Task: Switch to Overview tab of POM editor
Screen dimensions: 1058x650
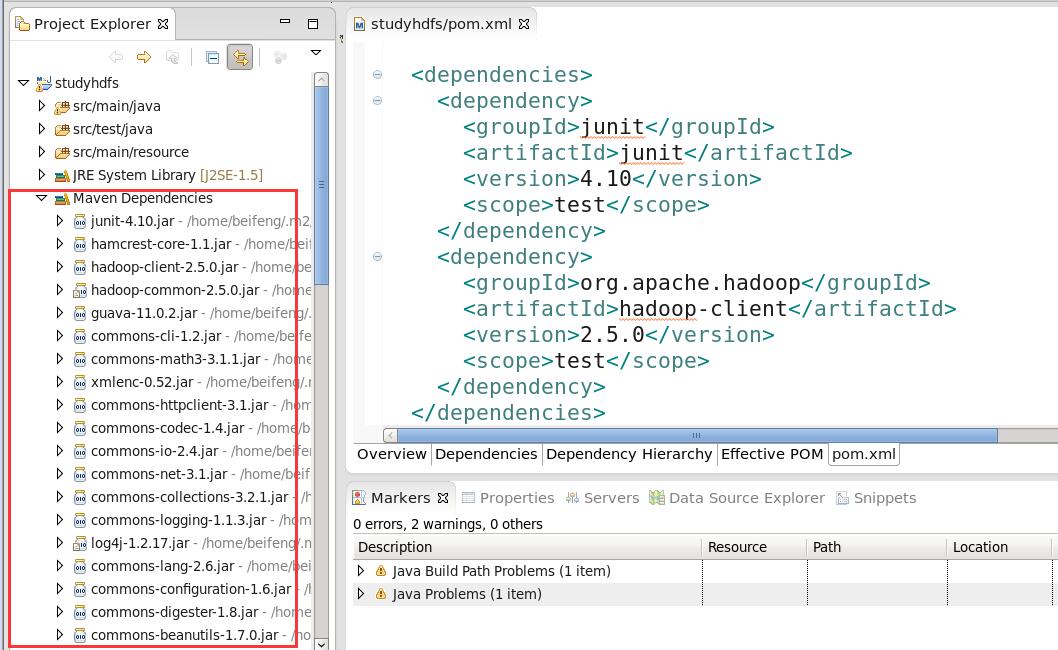Action: click(x=391, y=454)
